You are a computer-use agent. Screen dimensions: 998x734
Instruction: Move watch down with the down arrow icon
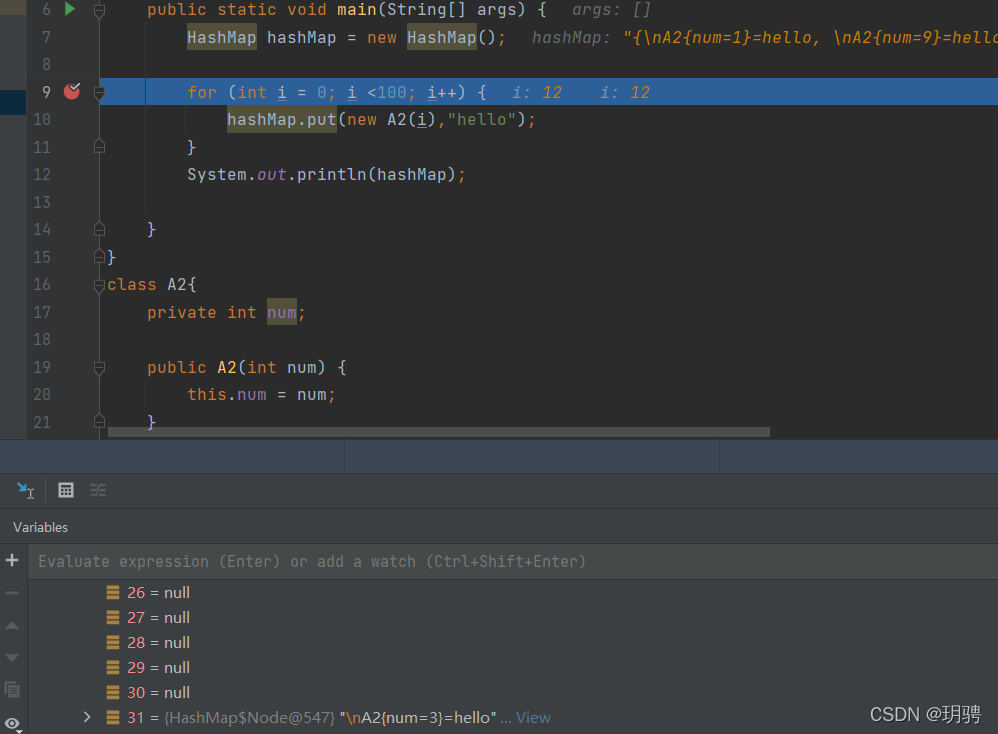tap(12, 658)
